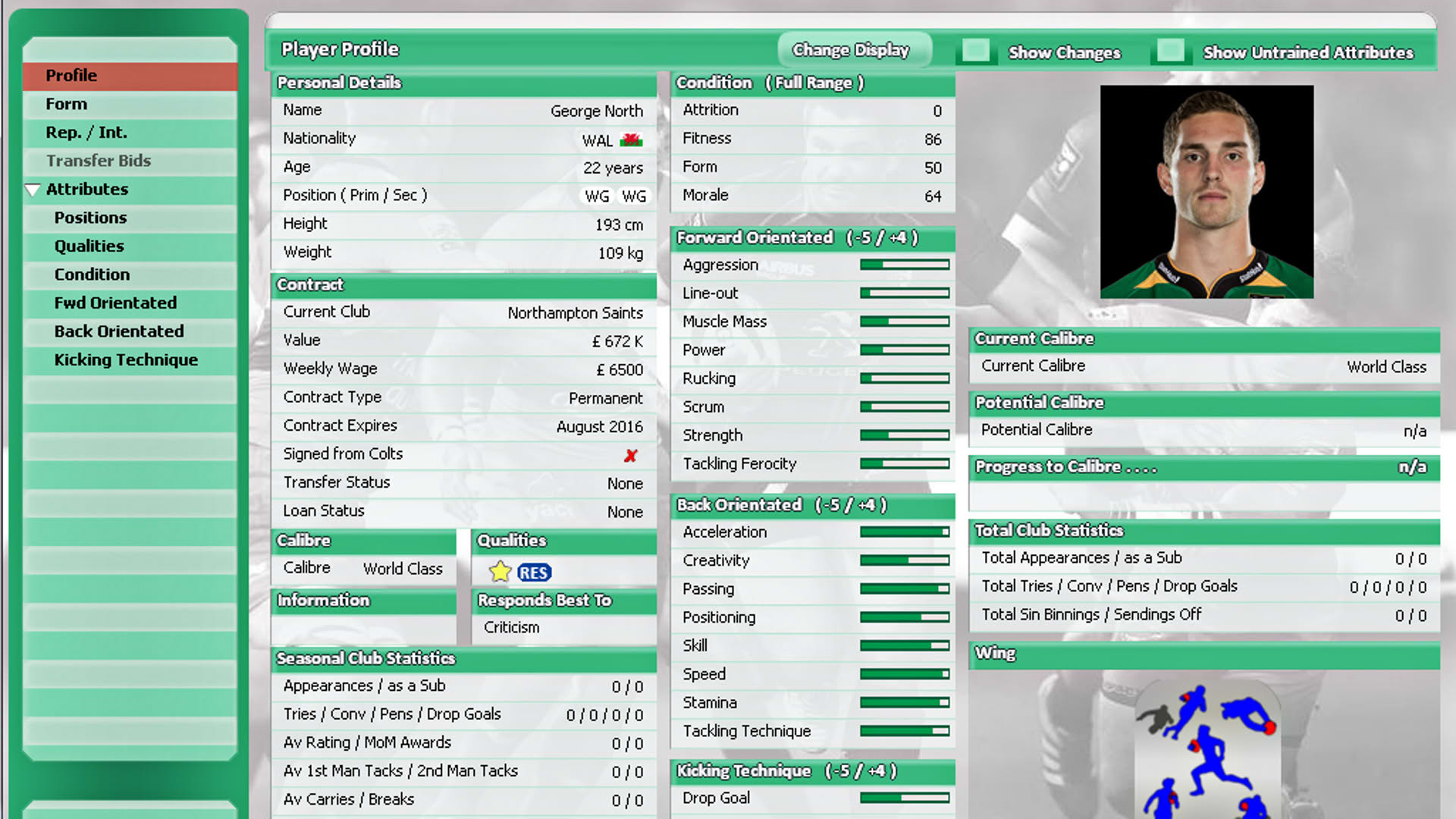Click the Weekly Wage £ 6500 value

(x=620, y=370)
